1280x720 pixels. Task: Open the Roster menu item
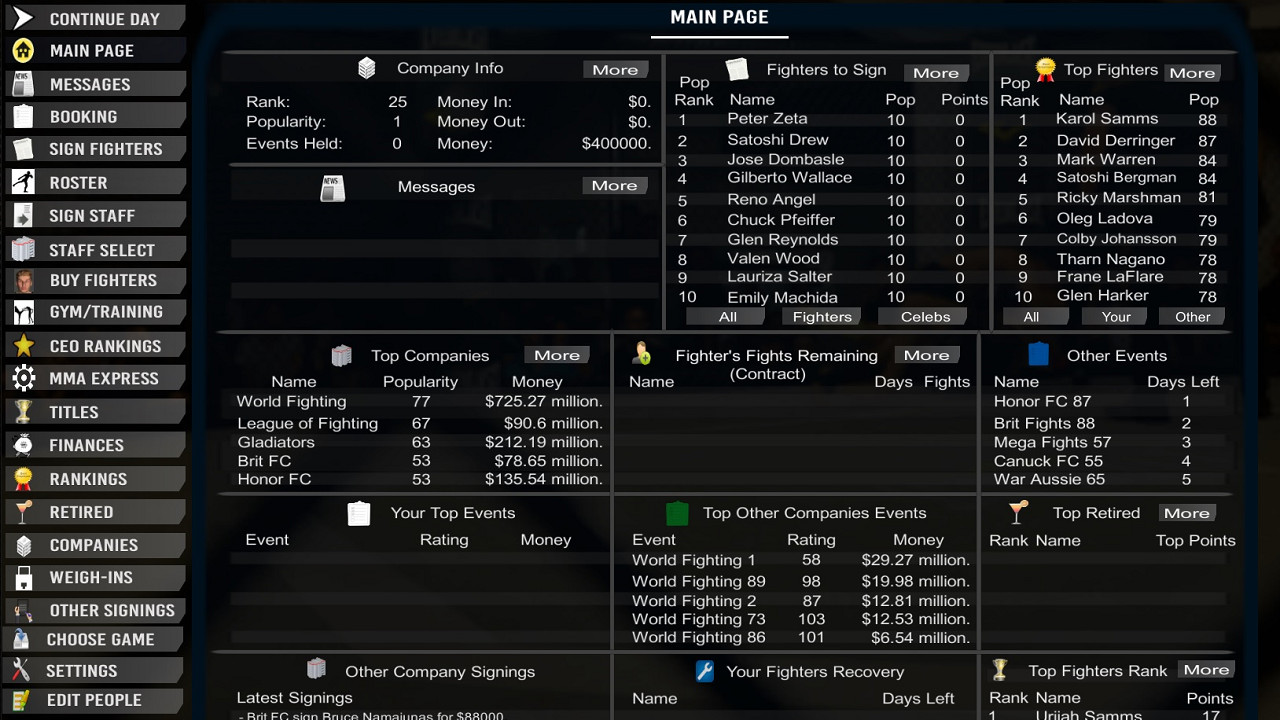coord(78,183)
